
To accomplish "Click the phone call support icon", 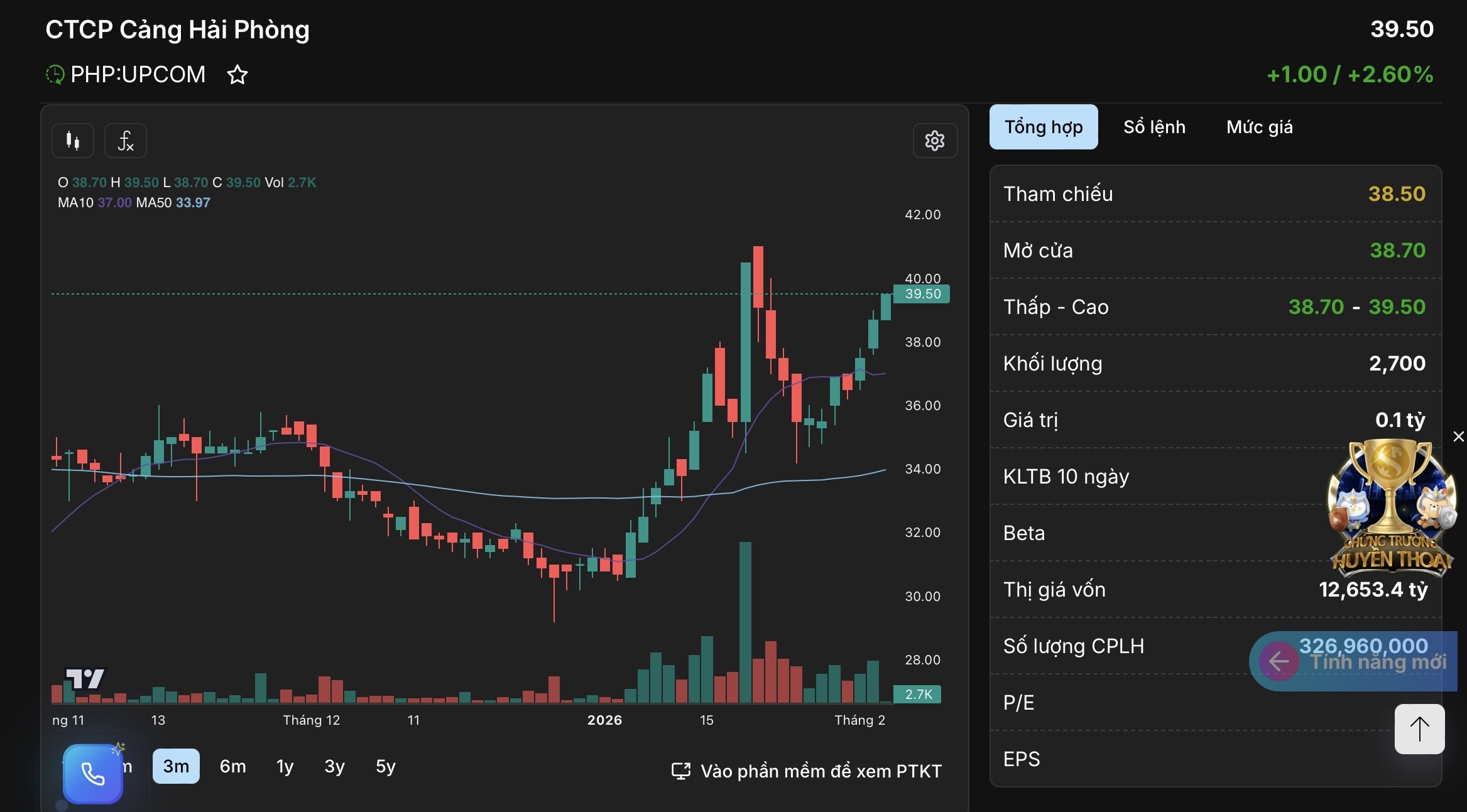I will (93, 774).
